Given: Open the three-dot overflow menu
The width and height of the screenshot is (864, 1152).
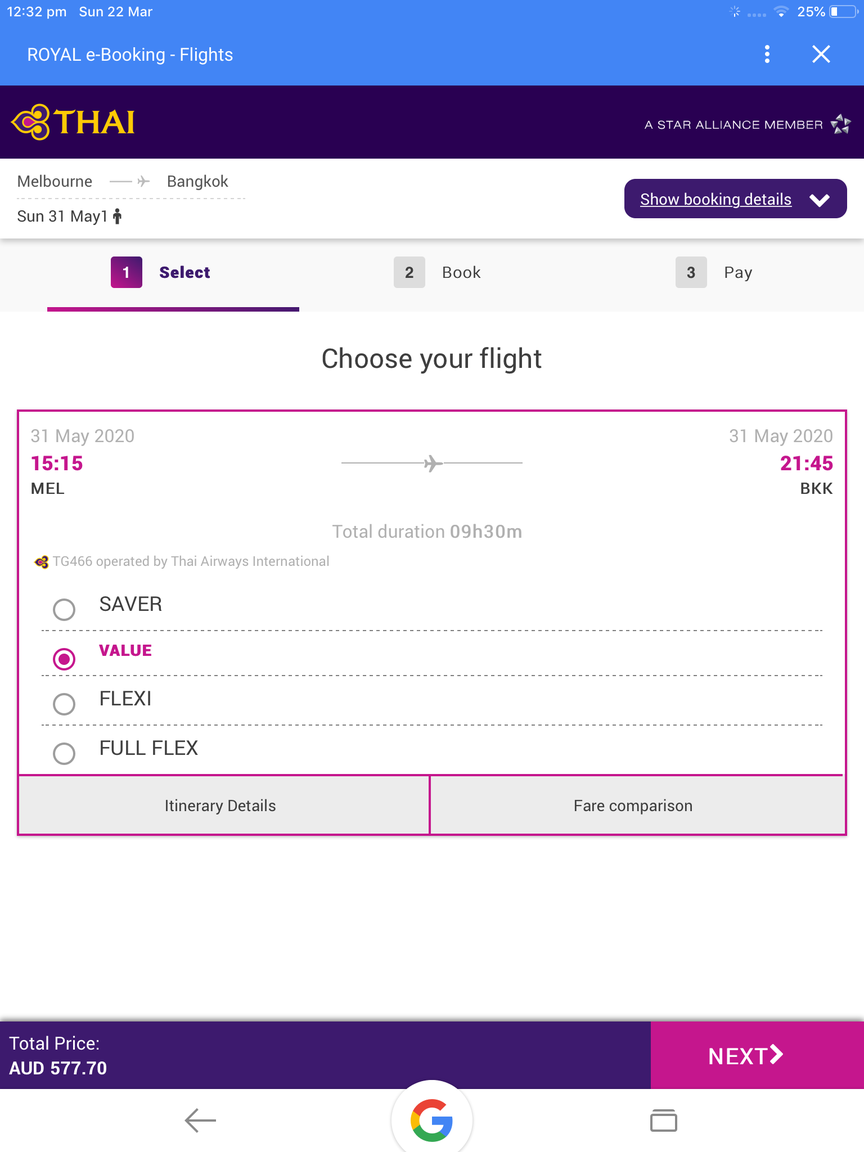Looking at the screenshot, I should coord(767,54).
